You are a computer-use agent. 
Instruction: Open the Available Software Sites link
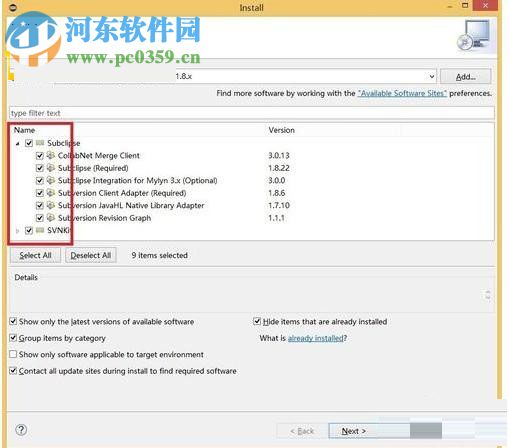pos(402,93)
